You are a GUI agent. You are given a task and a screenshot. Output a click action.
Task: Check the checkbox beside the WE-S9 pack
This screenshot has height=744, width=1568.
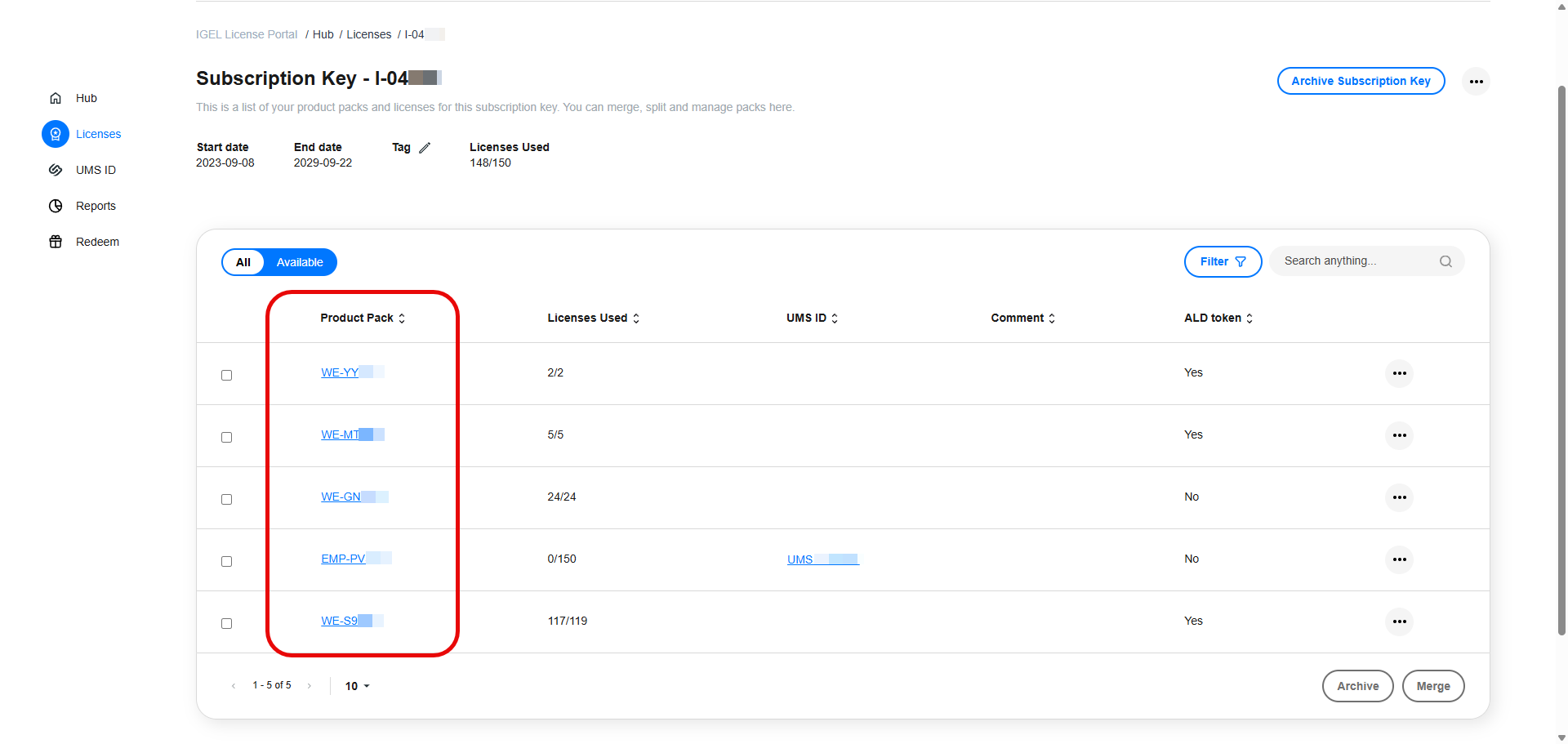[226, 623]
